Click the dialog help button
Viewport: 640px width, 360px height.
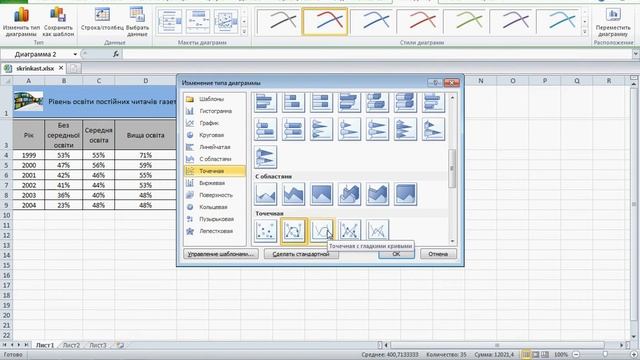435,82
